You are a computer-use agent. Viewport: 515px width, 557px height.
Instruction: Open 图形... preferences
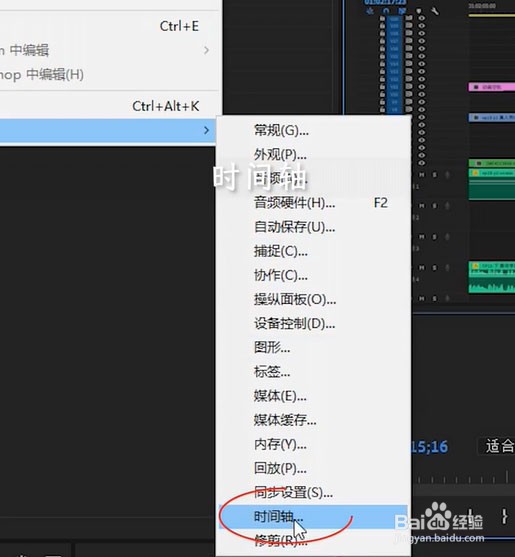pos(314,348)
